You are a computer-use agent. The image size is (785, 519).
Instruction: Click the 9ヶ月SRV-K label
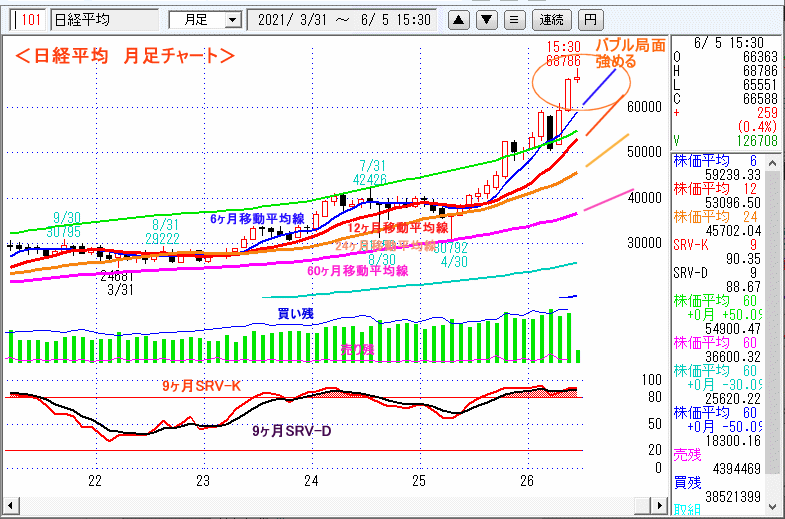click(201, 386)
